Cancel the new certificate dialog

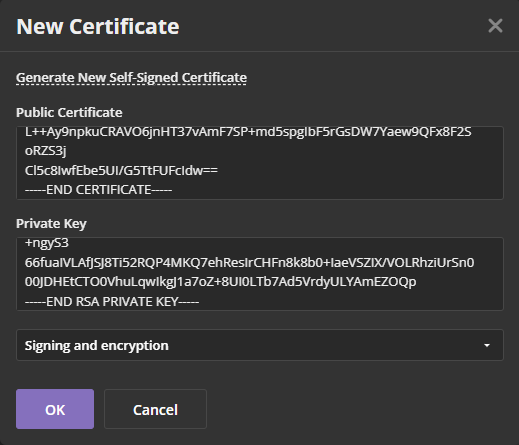click(x=155, y=409)
